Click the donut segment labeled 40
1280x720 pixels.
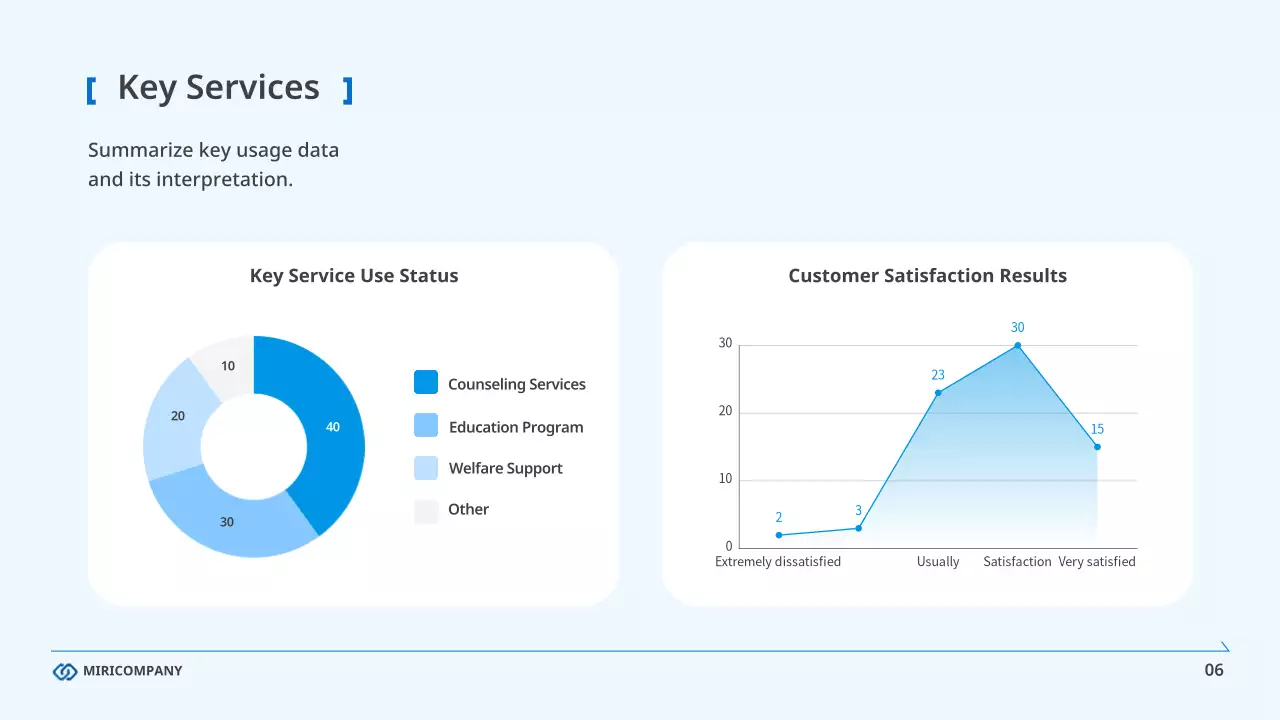[332, 427]
